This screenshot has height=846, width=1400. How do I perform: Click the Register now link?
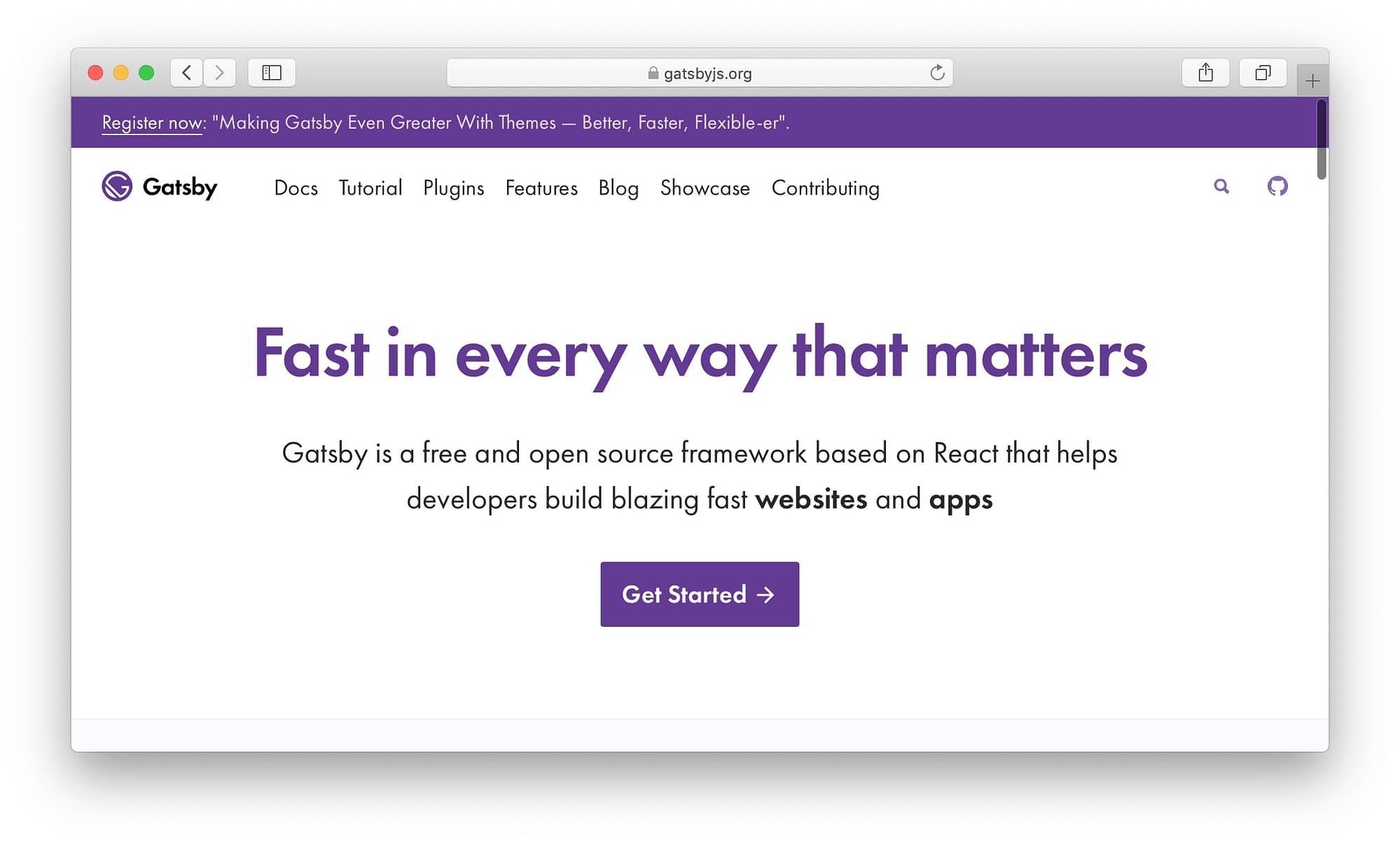(x=153, y=122)
